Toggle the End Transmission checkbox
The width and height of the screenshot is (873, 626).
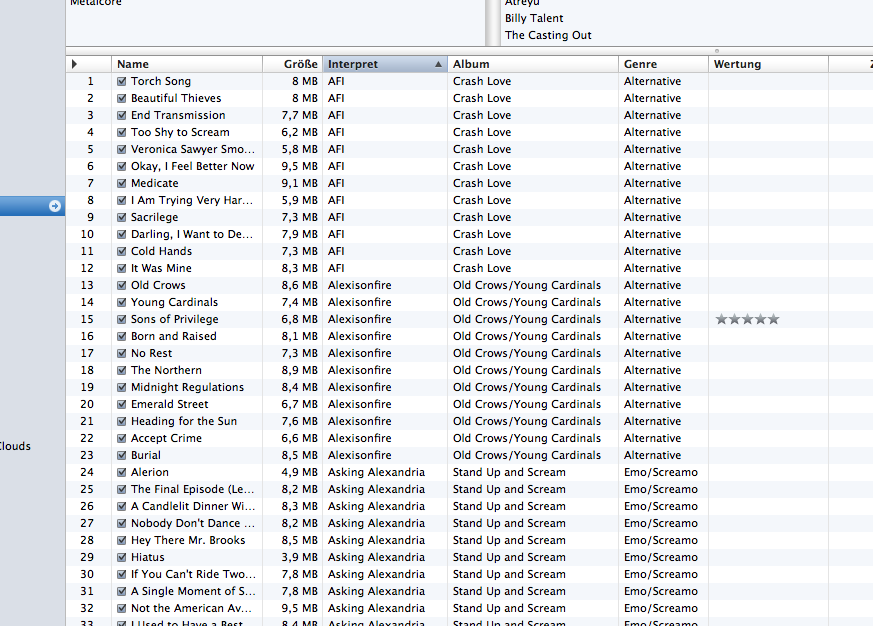click(121, 115)
